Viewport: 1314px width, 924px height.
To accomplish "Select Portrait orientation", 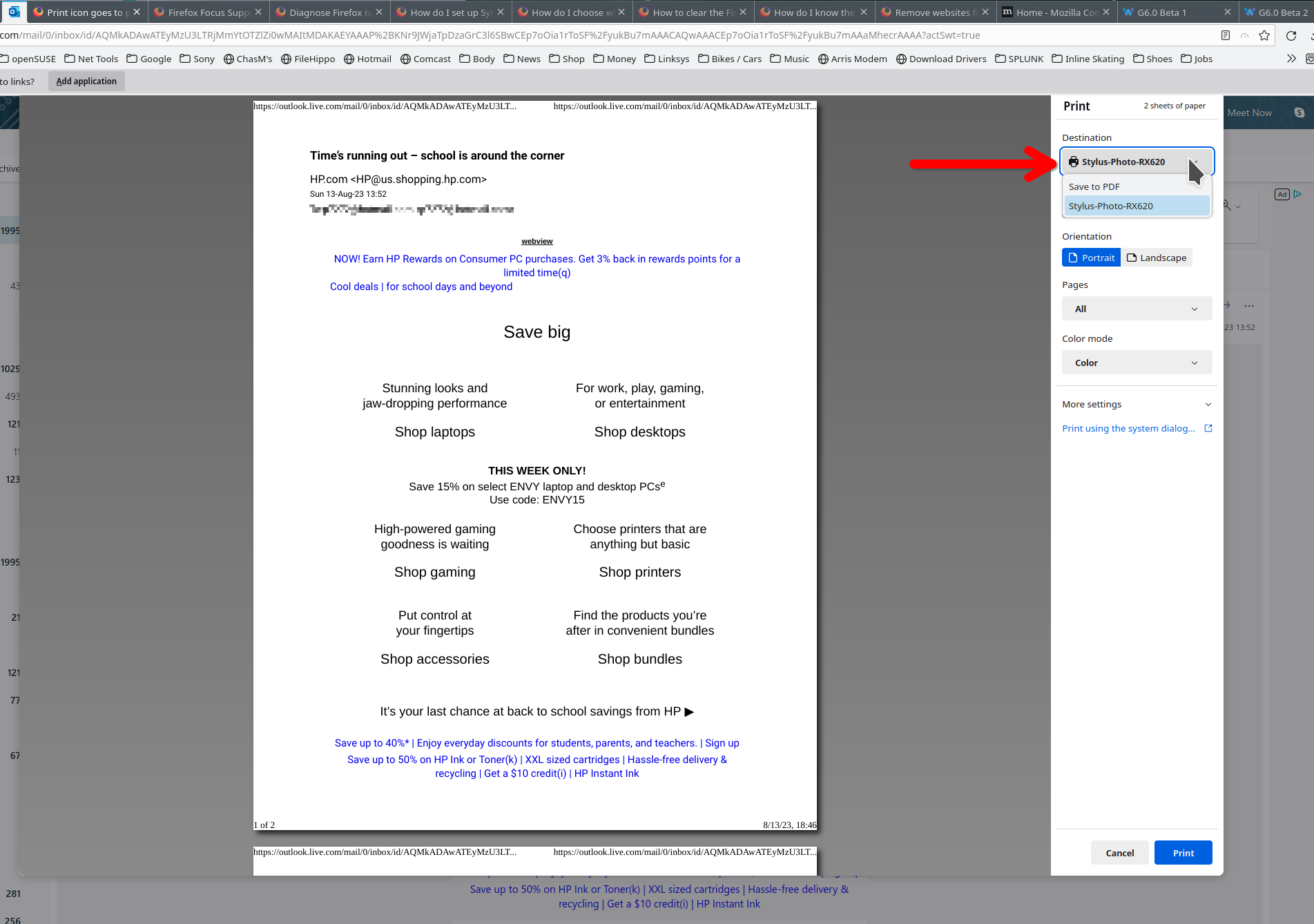I will (x=1091, y=258).
